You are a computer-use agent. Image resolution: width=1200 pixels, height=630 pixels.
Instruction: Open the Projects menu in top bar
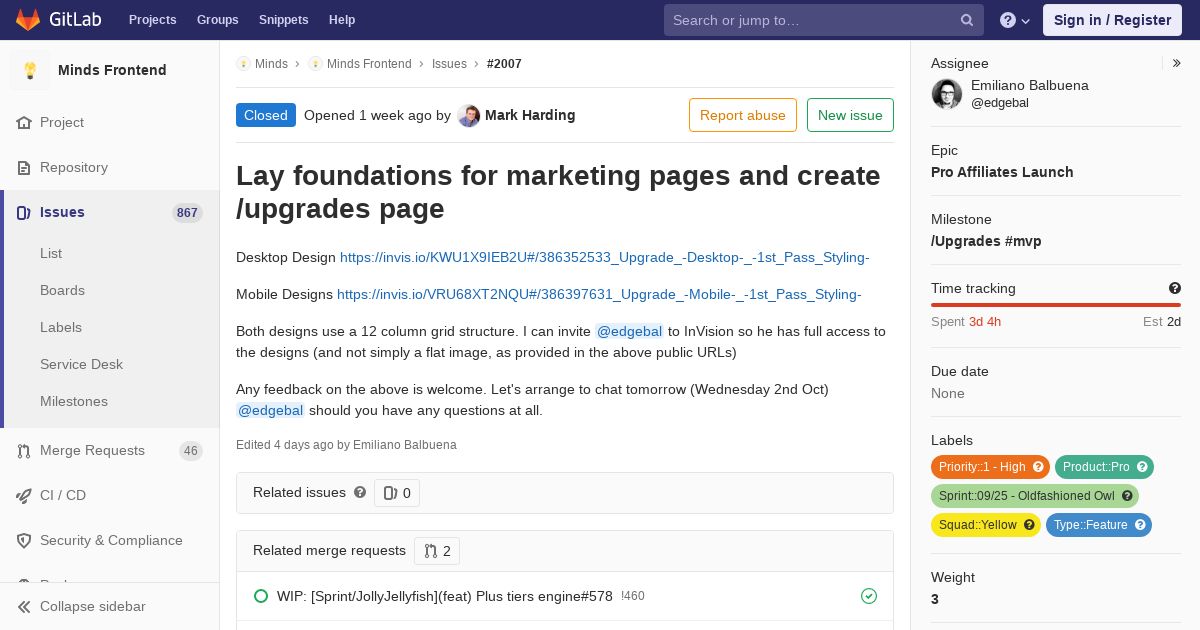tap(152, 20)
